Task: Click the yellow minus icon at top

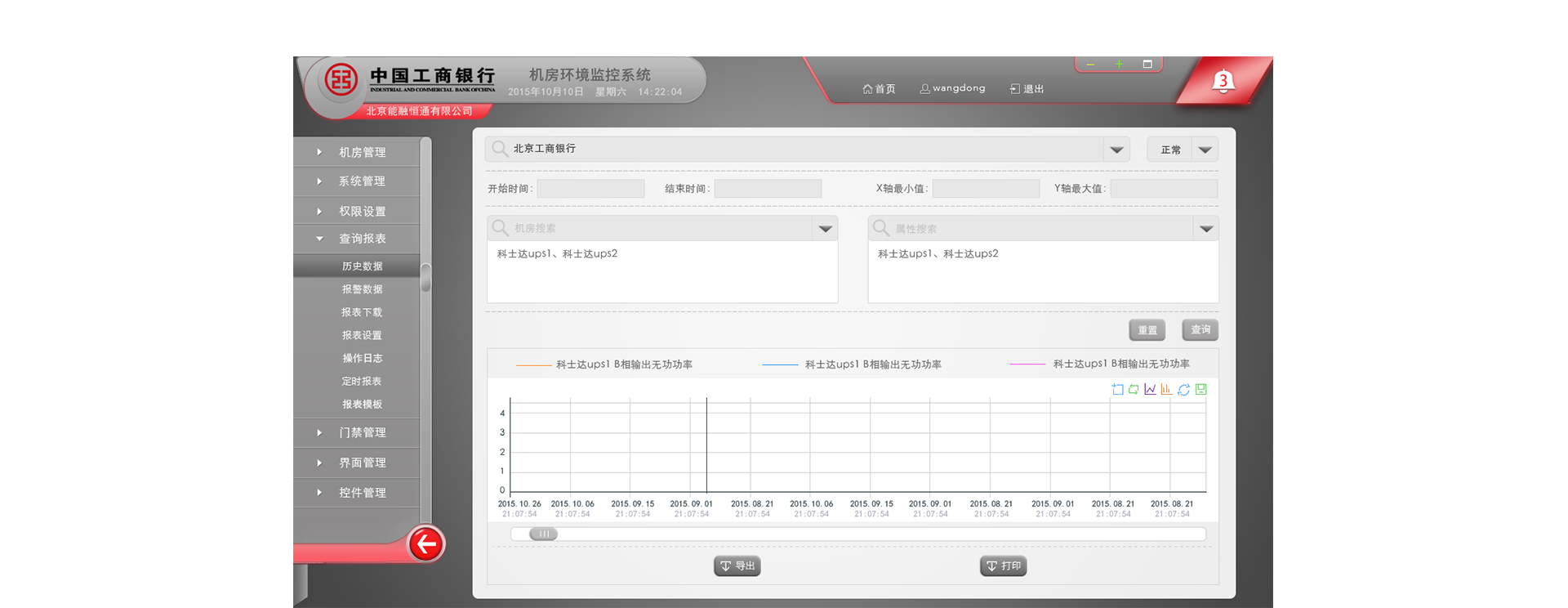Action: pos(1090,64)
